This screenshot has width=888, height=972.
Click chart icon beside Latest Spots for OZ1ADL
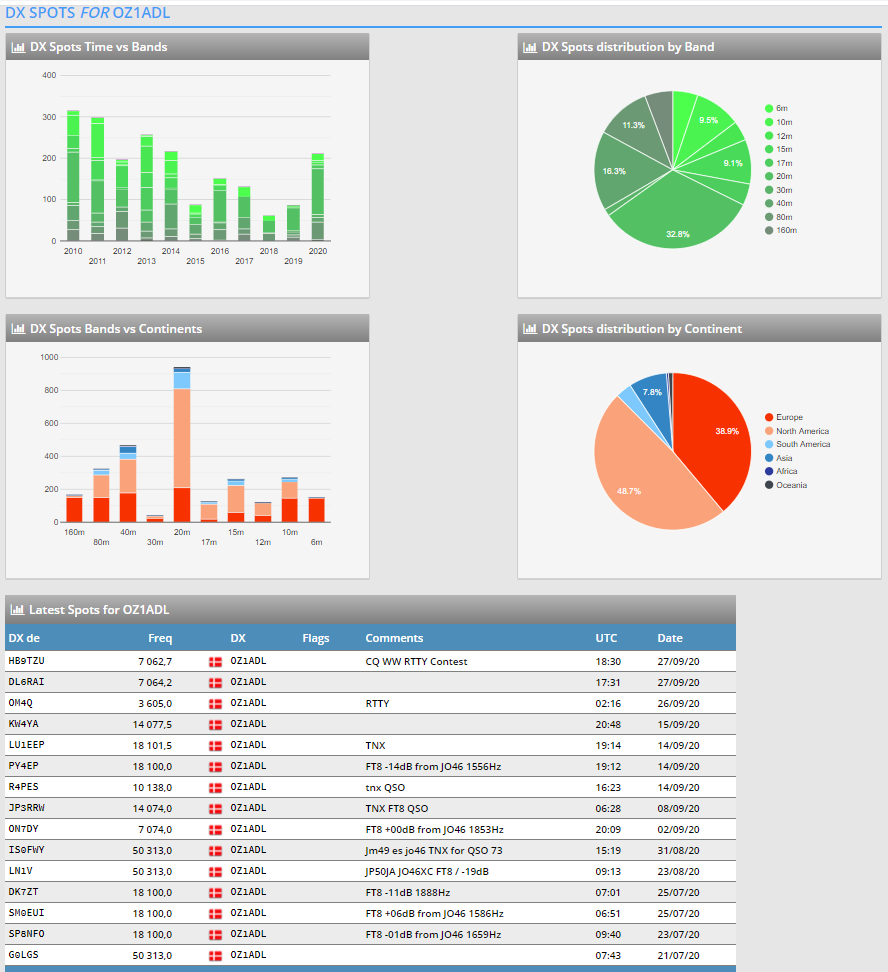pos(17,610)
